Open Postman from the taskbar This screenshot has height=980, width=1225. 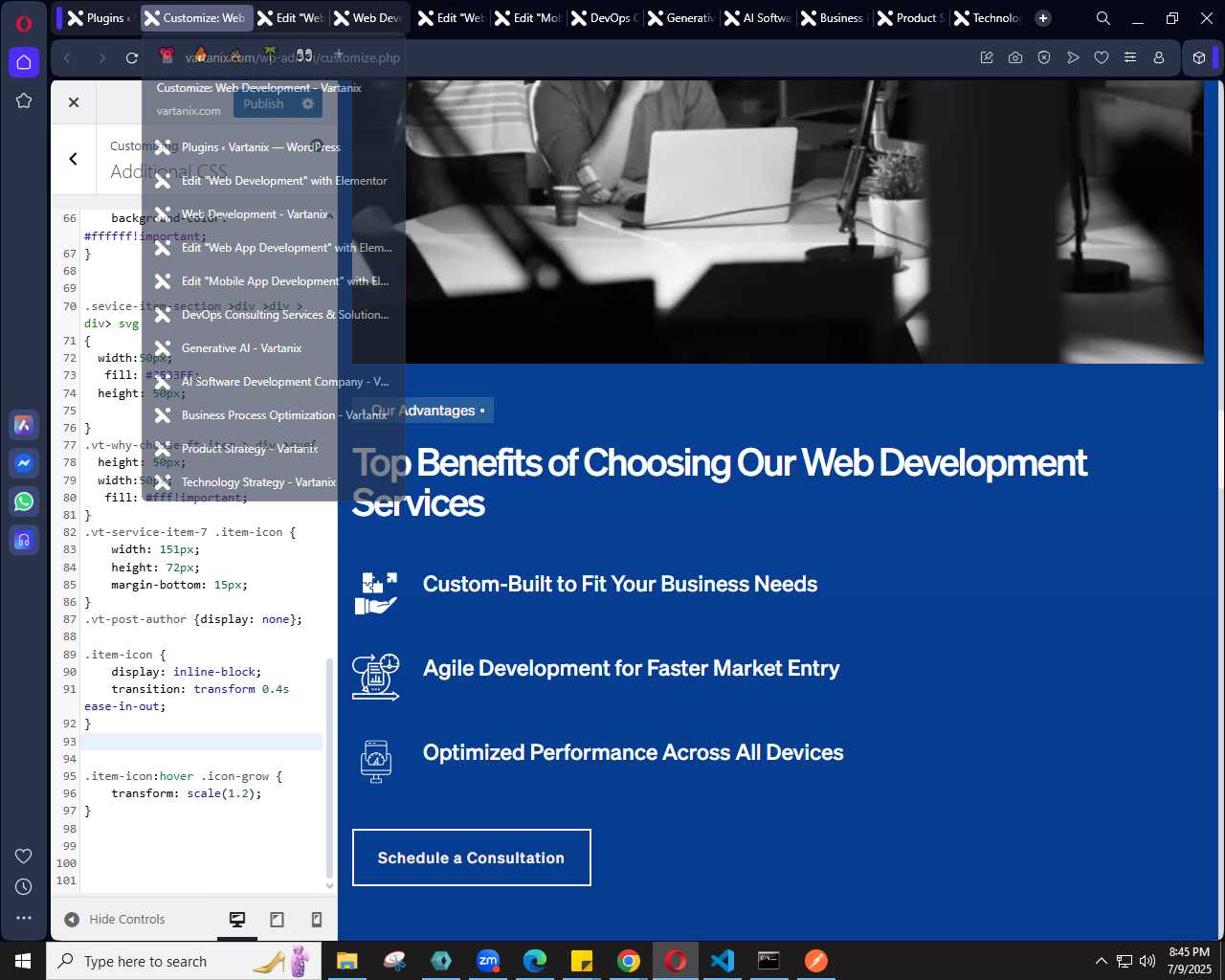tap(816, 961)
